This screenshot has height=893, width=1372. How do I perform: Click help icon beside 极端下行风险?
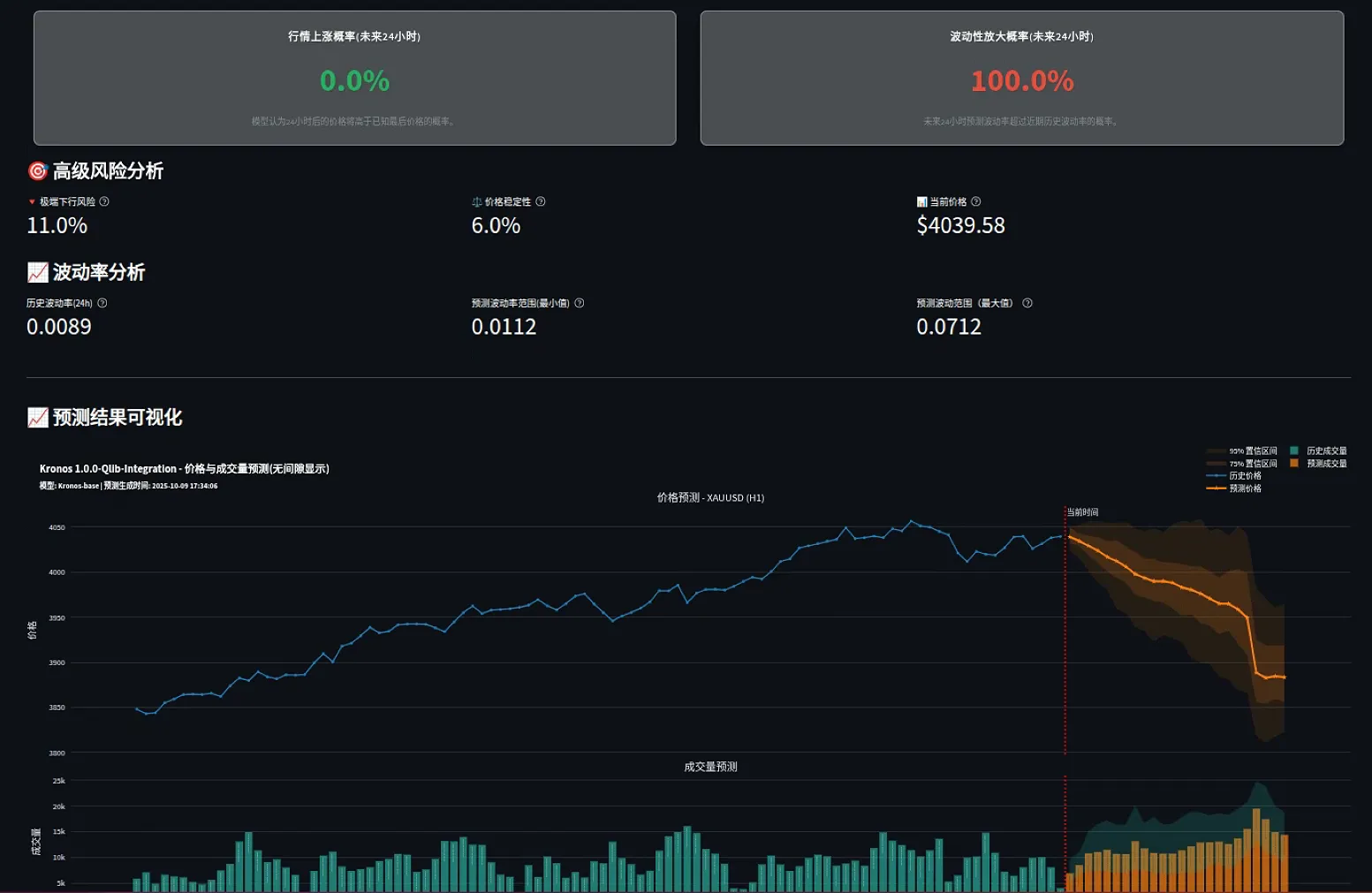point(104,201)
